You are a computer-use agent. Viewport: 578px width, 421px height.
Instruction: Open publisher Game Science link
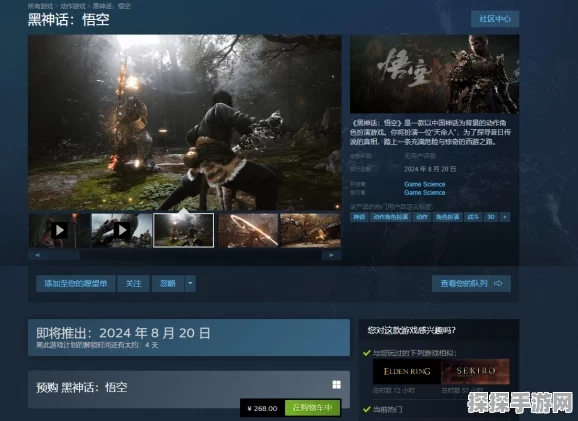coord(425,192)
